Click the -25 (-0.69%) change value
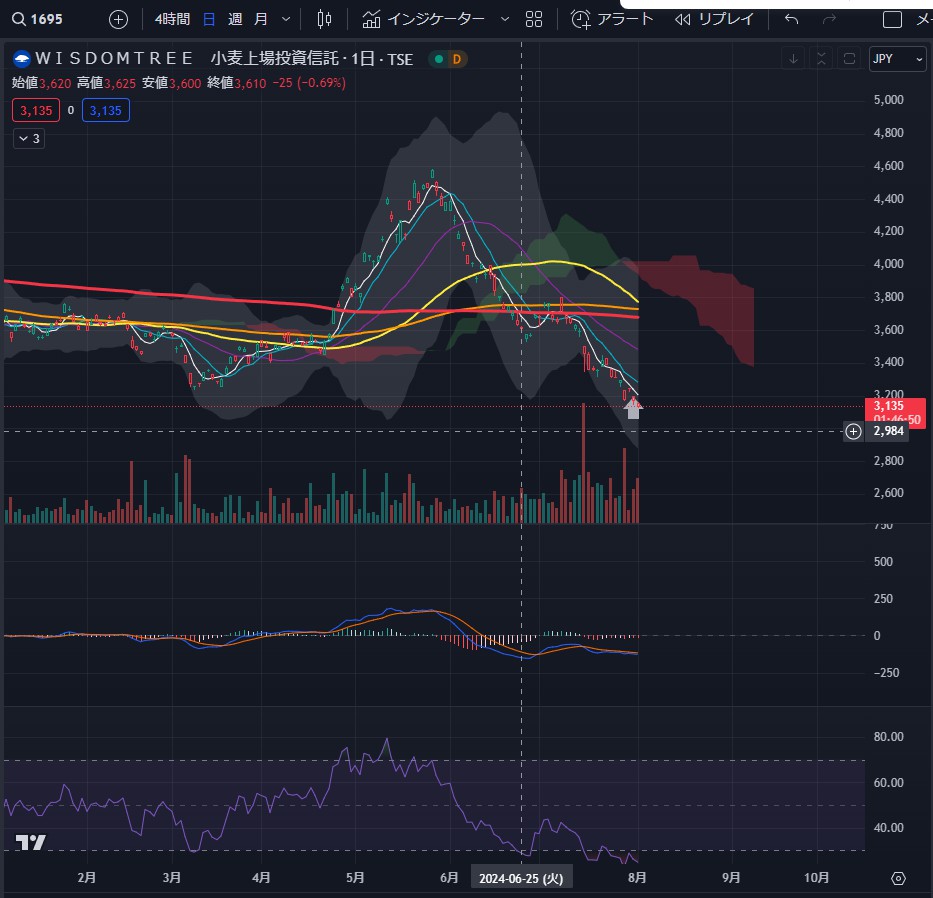This screenshot has width=933, height=898. coord(309,83)
